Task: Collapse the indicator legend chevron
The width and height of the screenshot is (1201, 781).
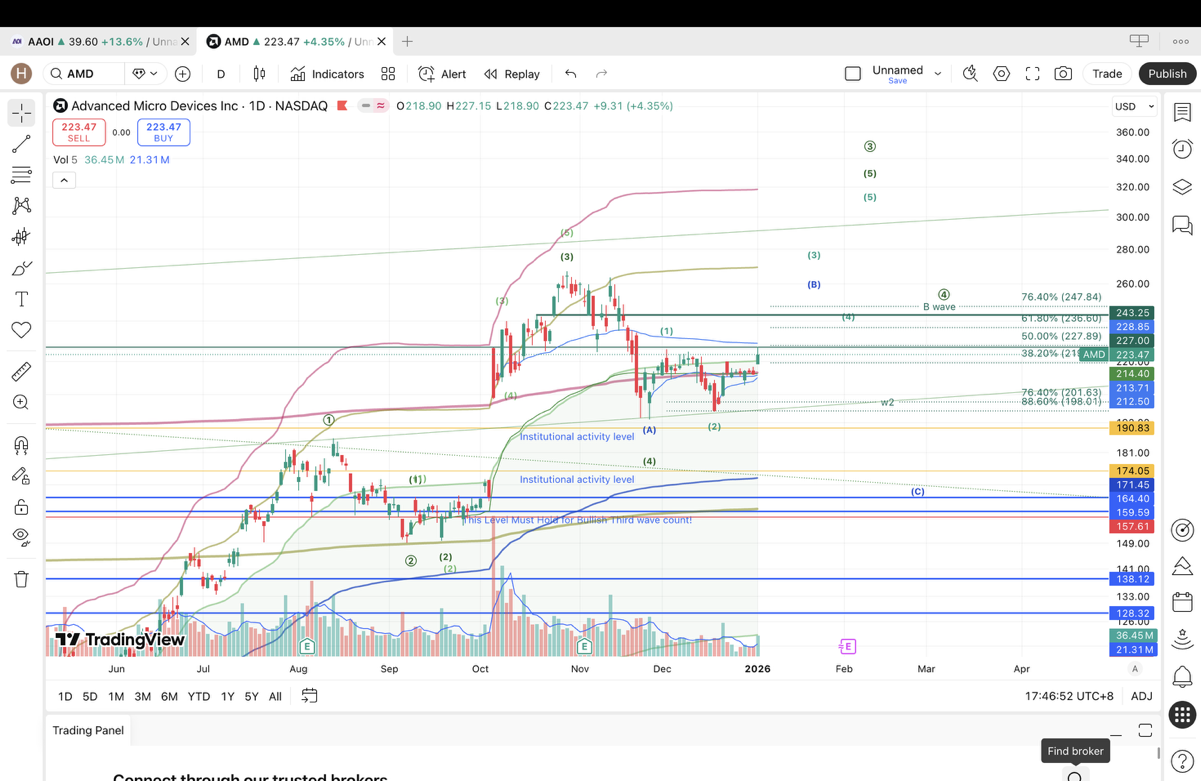Action: pyautogui.click(x=64, y=181)
